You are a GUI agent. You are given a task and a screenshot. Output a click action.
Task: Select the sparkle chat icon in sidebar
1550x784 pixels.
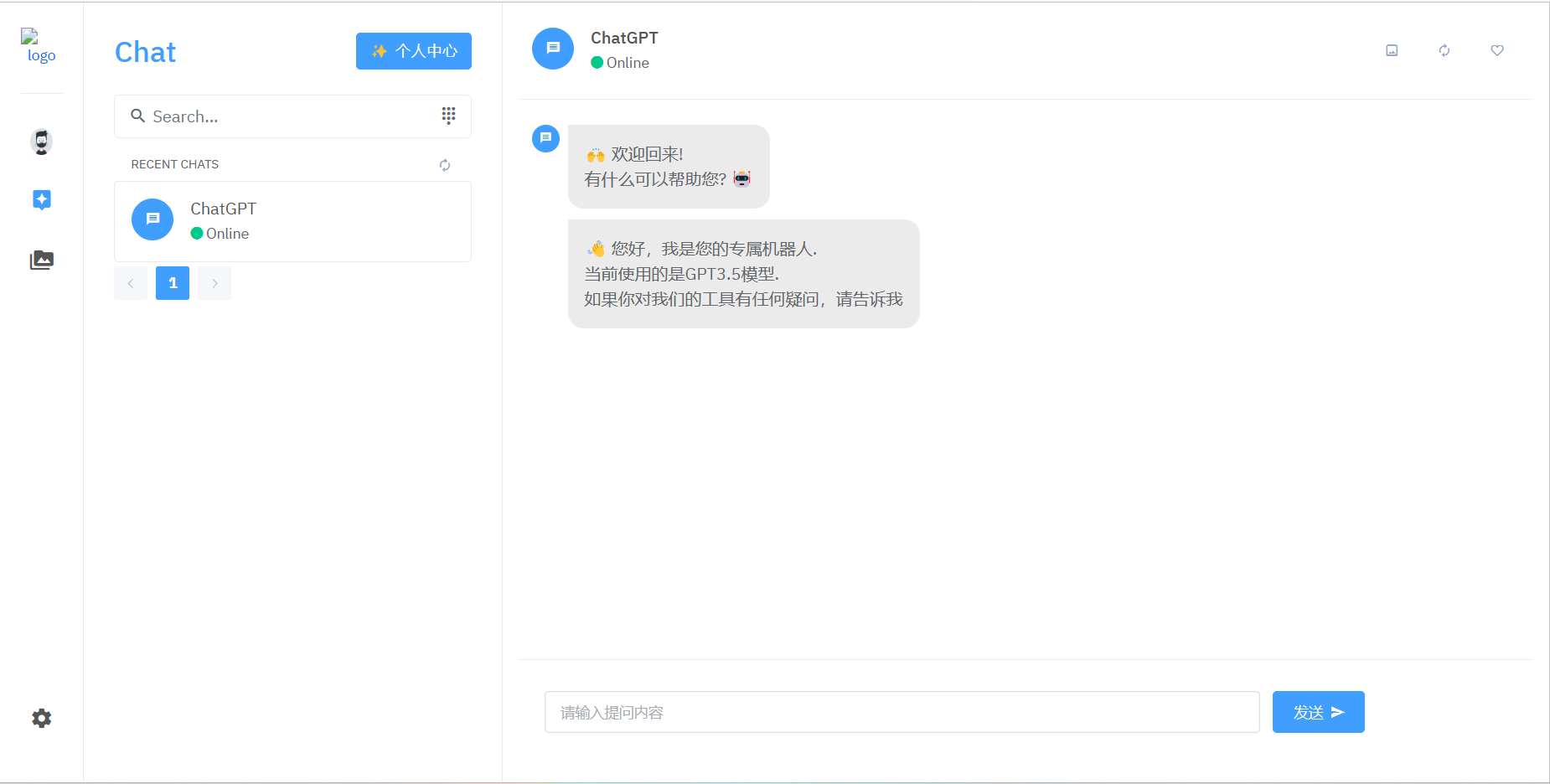pyautogui.click(x=41, y=199)
